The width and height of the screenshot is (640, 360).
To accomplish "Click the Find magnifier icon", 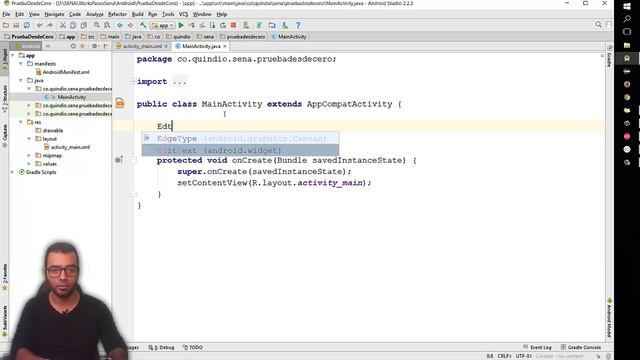I will pyautogui.click(x=97, y=25).
